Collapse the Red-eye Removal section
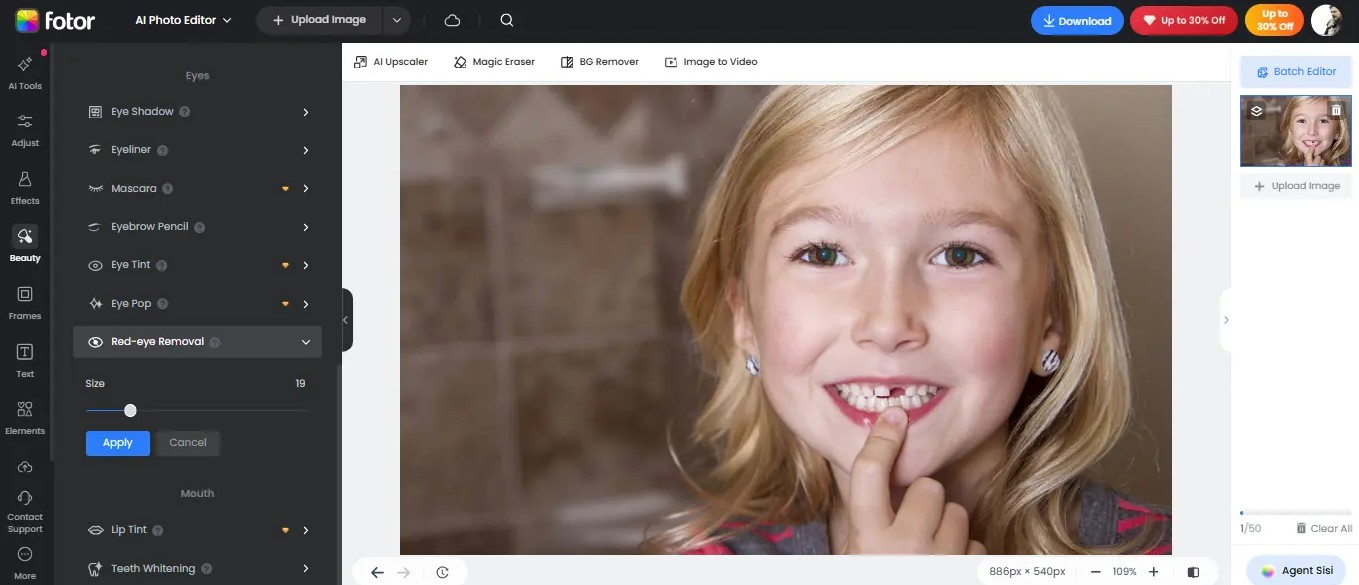 (x=305, y=342)
